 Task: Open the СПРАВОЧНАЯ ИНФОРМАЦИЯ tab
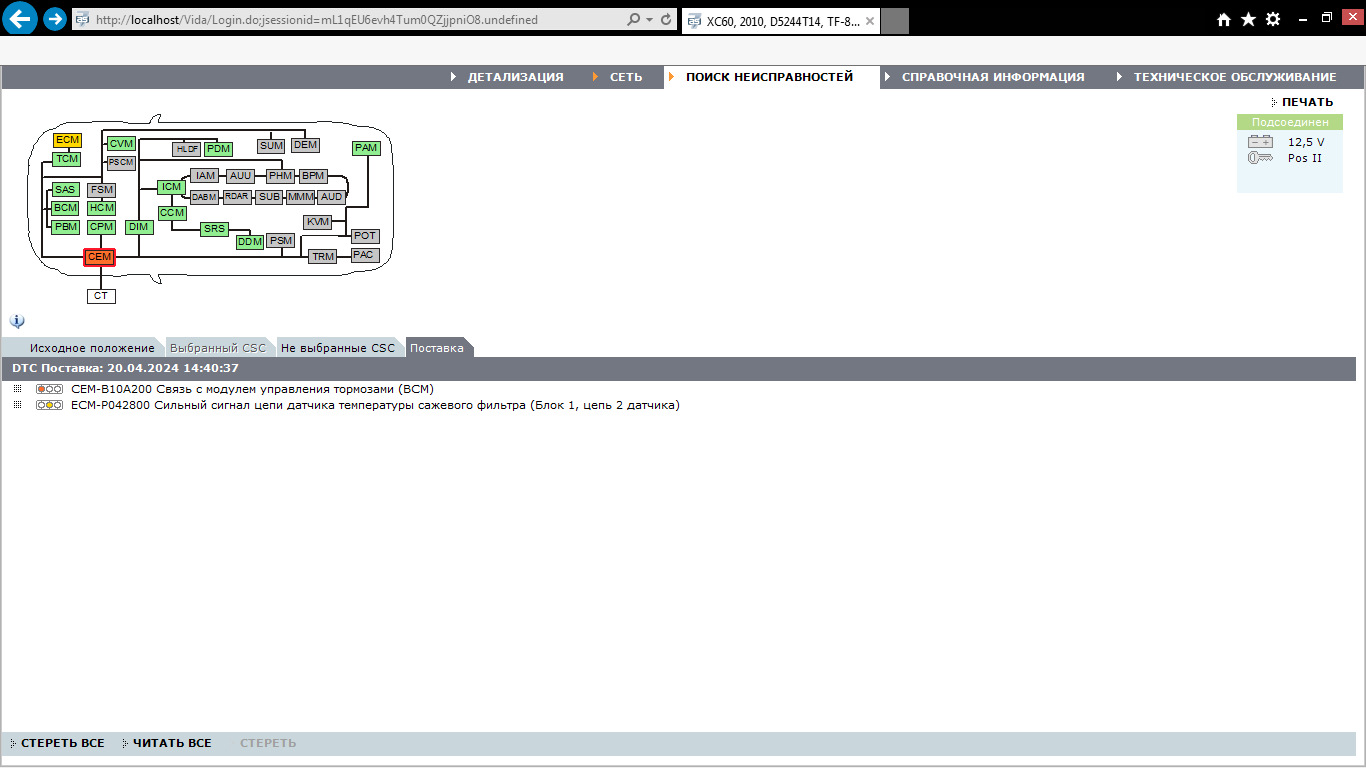click(x=993, y=77)
